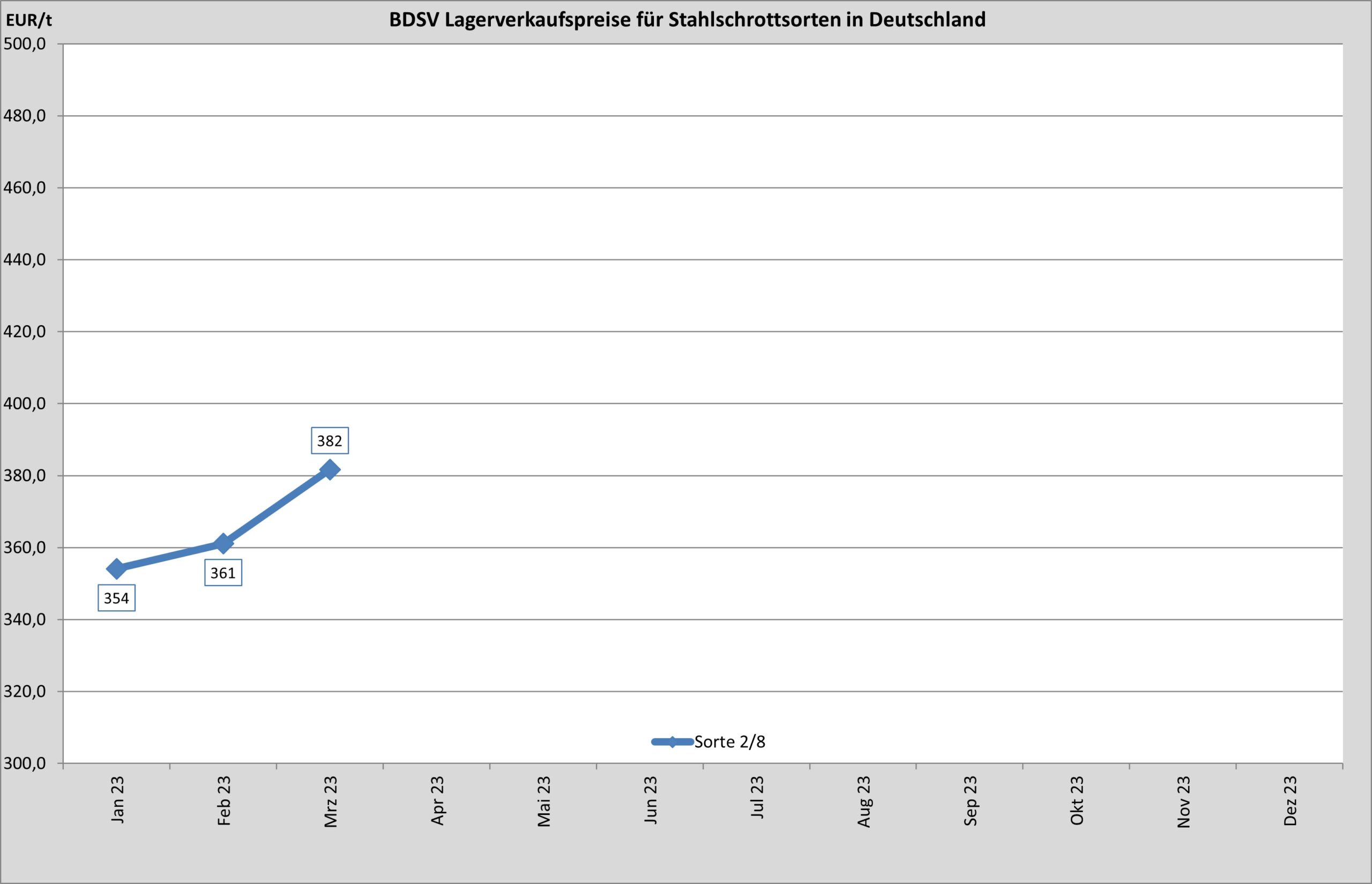The image size is (1372, 884).
Task: Click the Dez 23 axis label
Action: [1290, 801]
